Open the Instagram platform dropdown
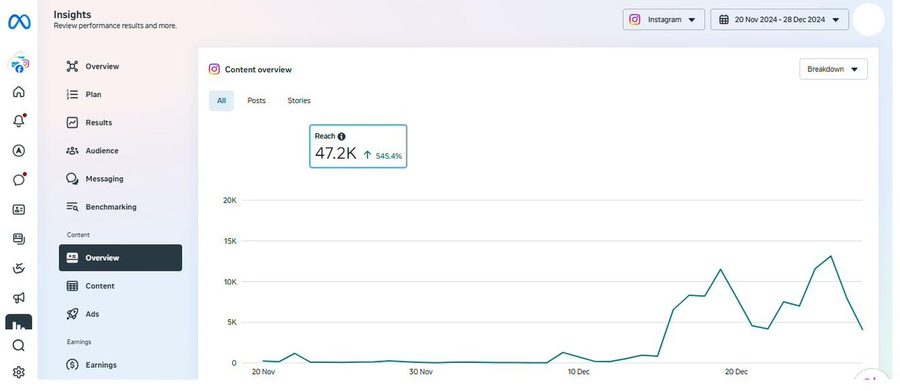This screenshot has height=391, width=900. click(x=664, y=20)
